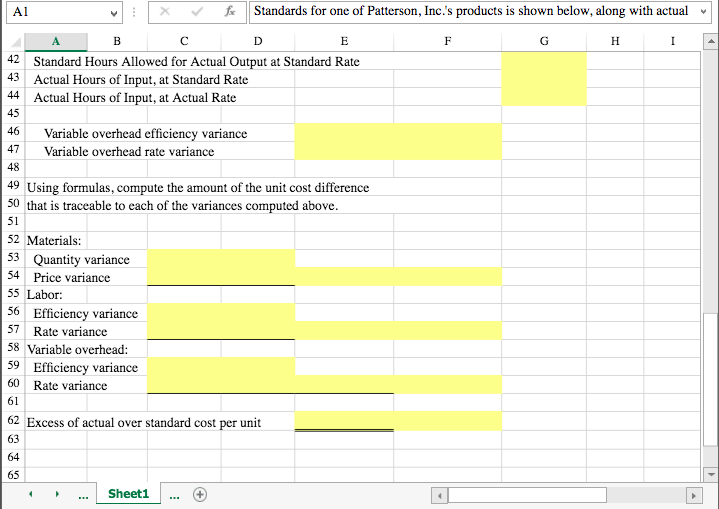Expand the formula bar with the chevron

pos(703,11)
